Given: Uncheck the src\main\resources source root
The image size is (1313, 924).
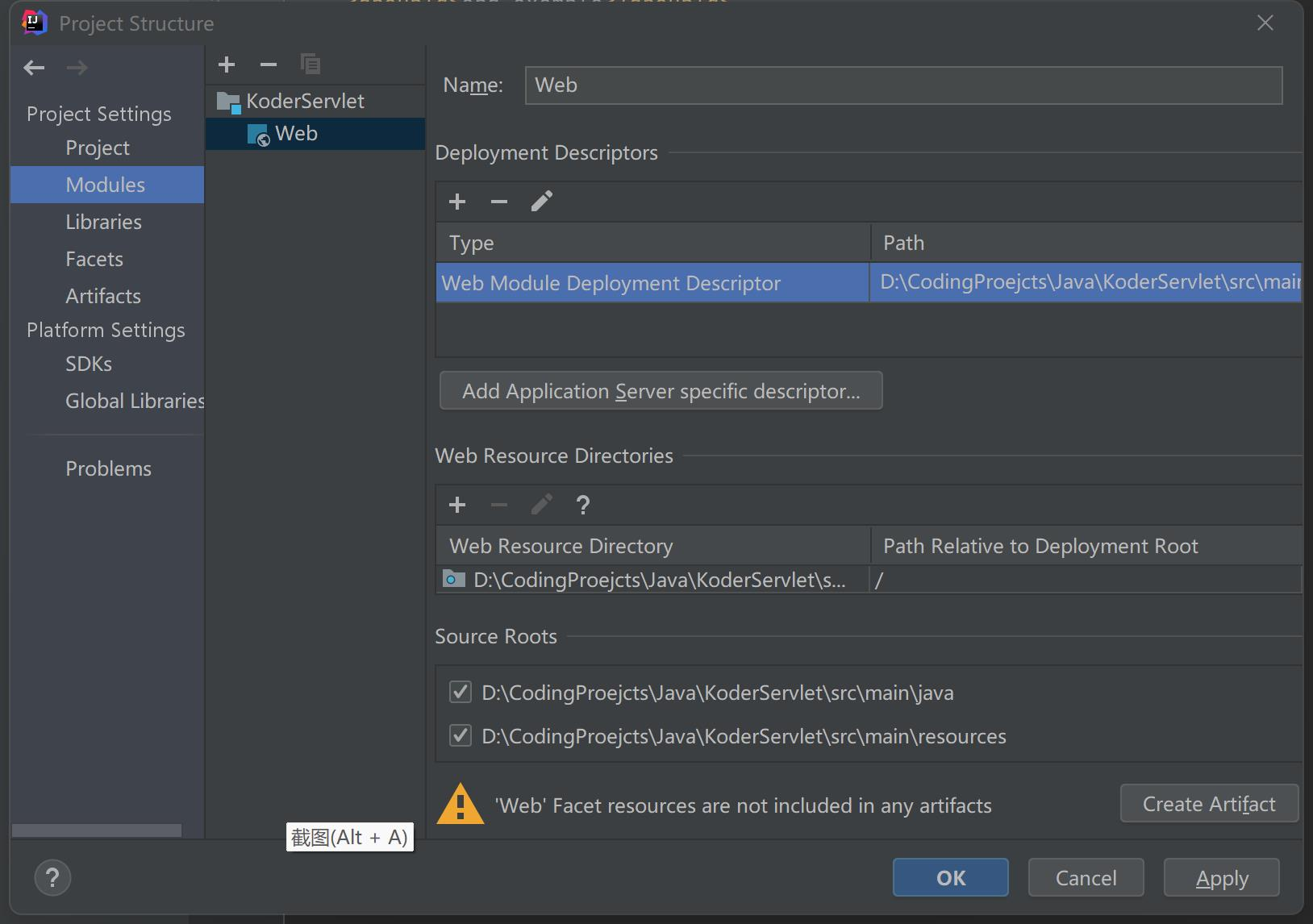Looking at the screenshot, I should pyautogui.click(x=461, y=735).
